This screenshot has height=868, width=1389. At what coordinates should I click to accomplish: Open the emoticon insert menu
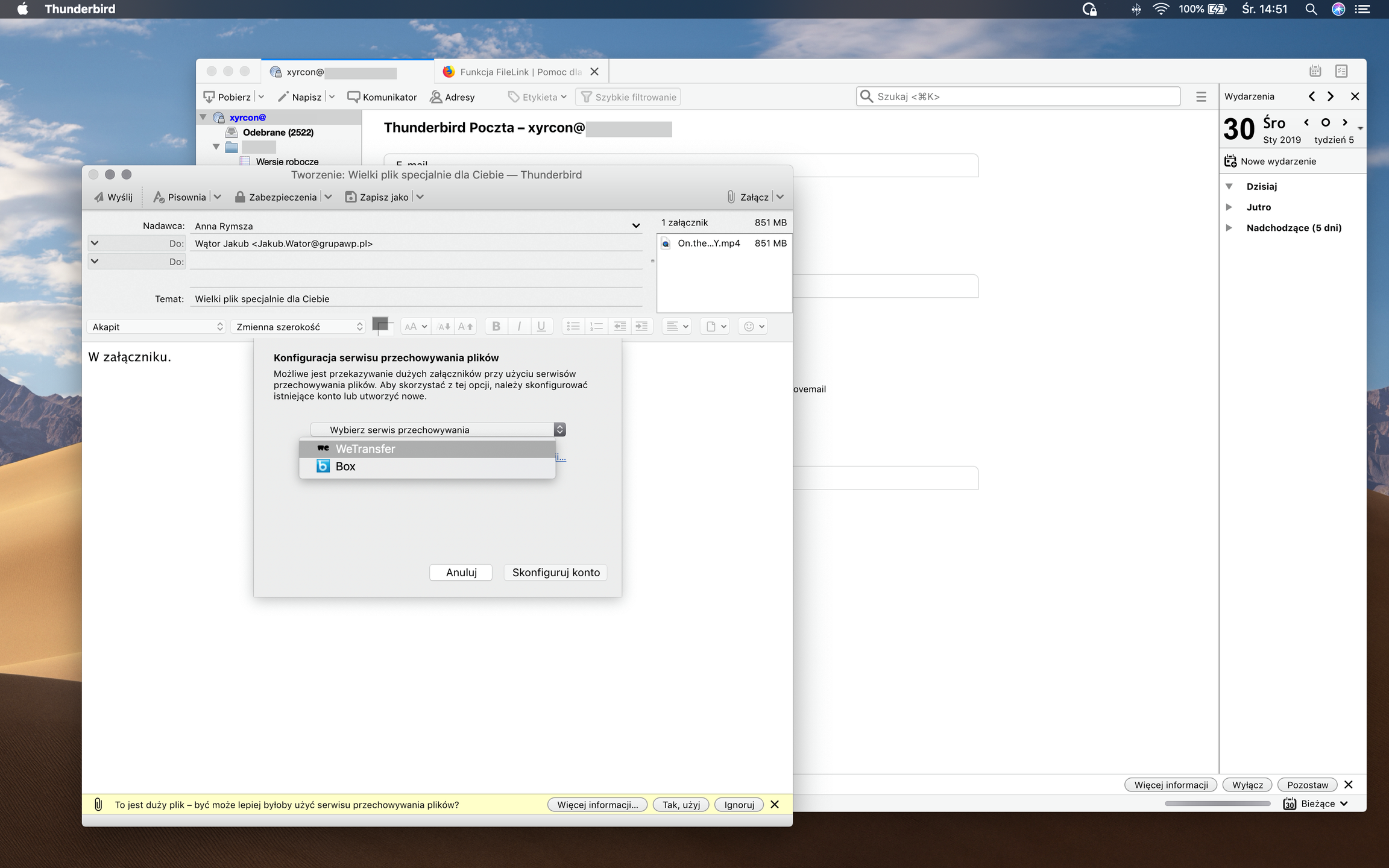point(753,326)
